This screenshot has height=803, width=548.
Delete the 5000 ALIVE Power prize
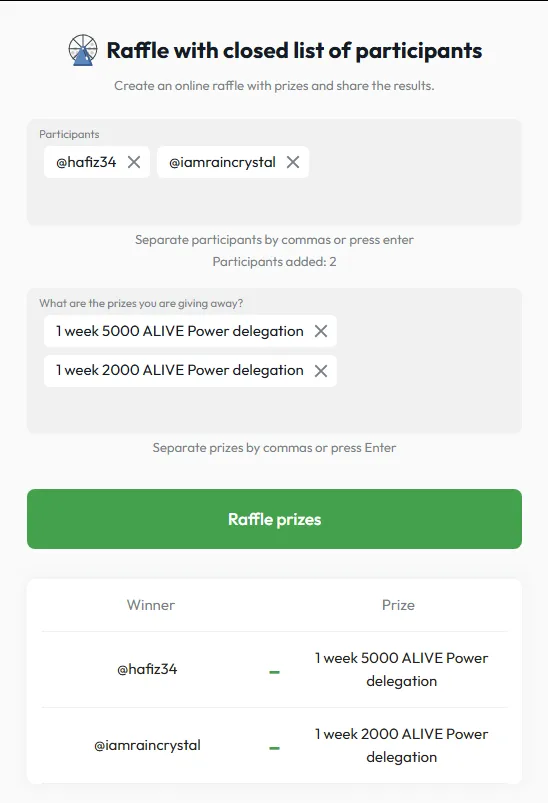(321, 331)
